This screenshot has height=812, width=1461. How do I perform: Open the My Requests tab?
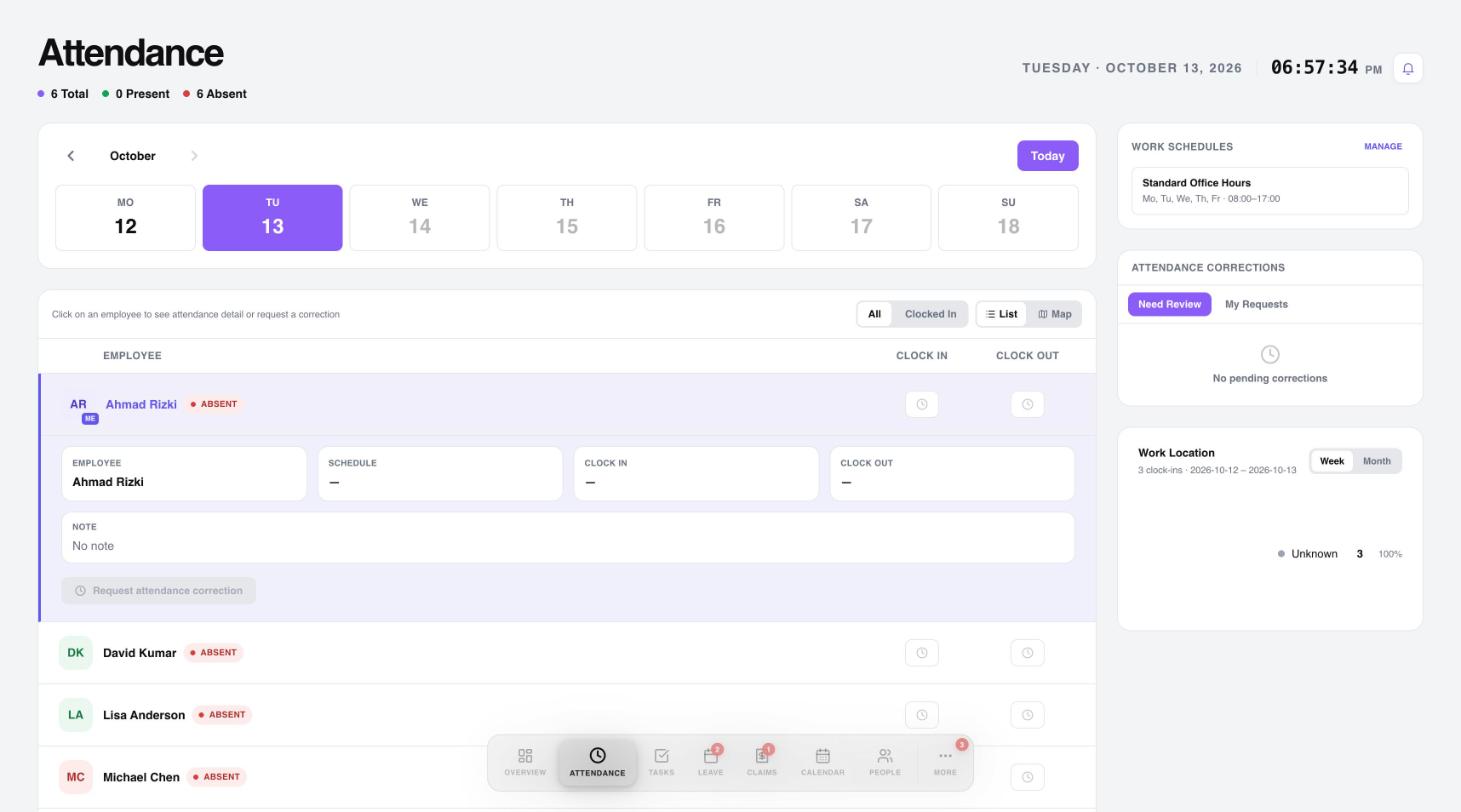(x=1256, y=304)
